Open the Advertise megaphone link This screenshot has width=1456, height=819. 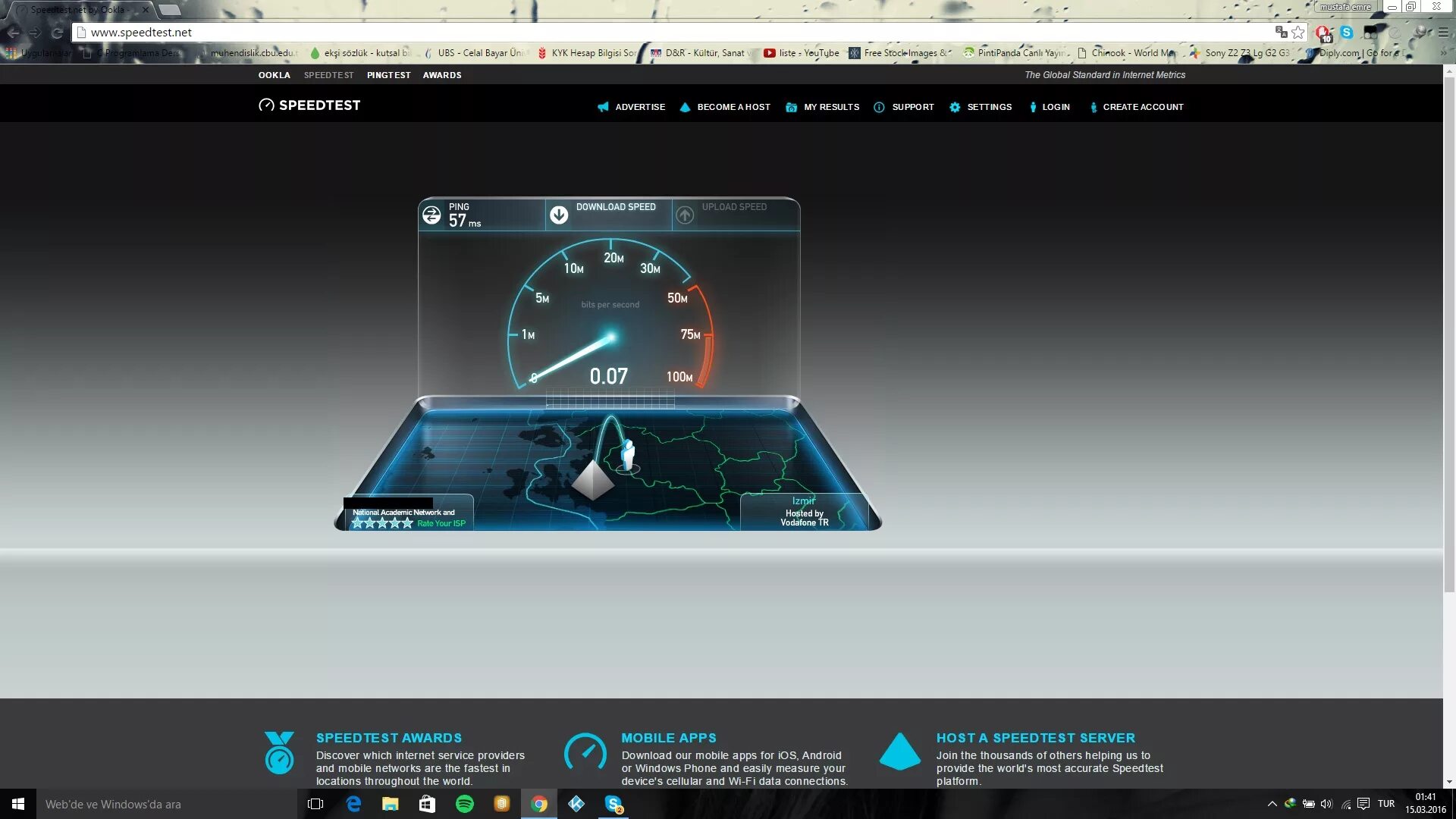tap(603, 107)
